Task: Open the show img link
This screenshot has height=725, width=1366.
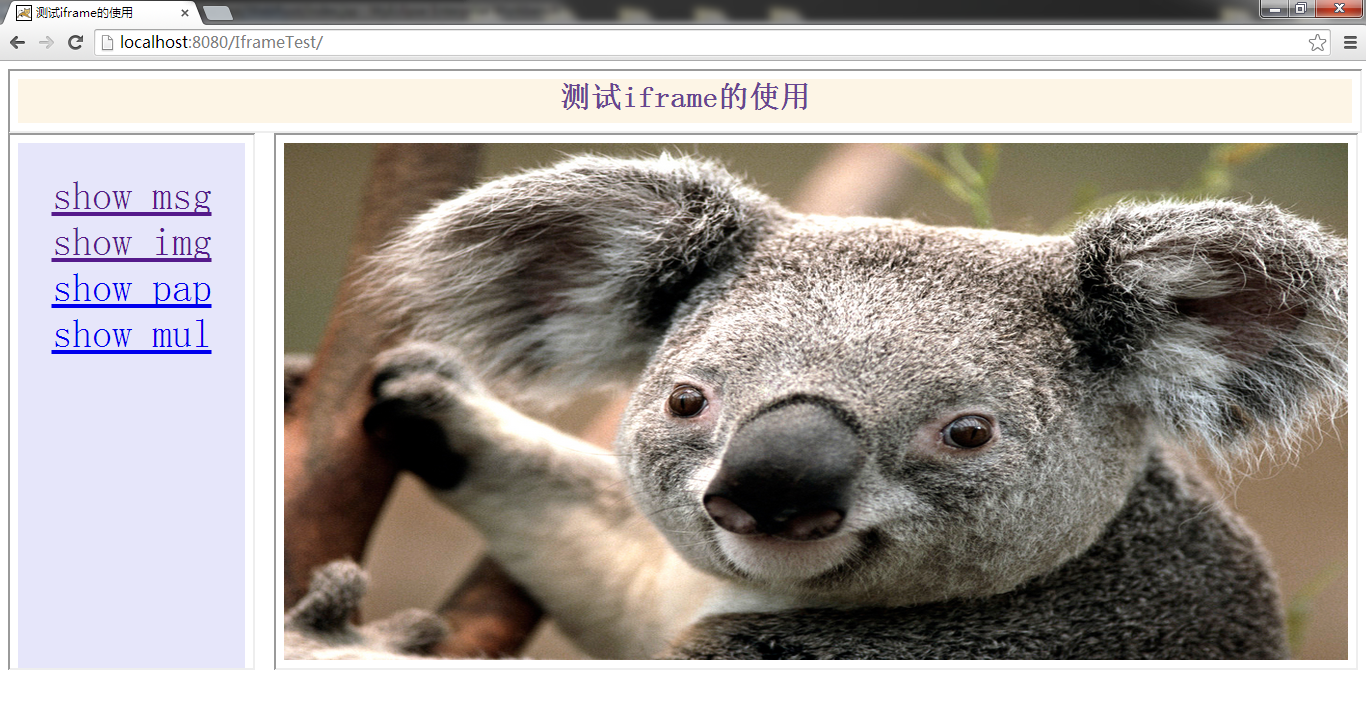Action: 131,243
